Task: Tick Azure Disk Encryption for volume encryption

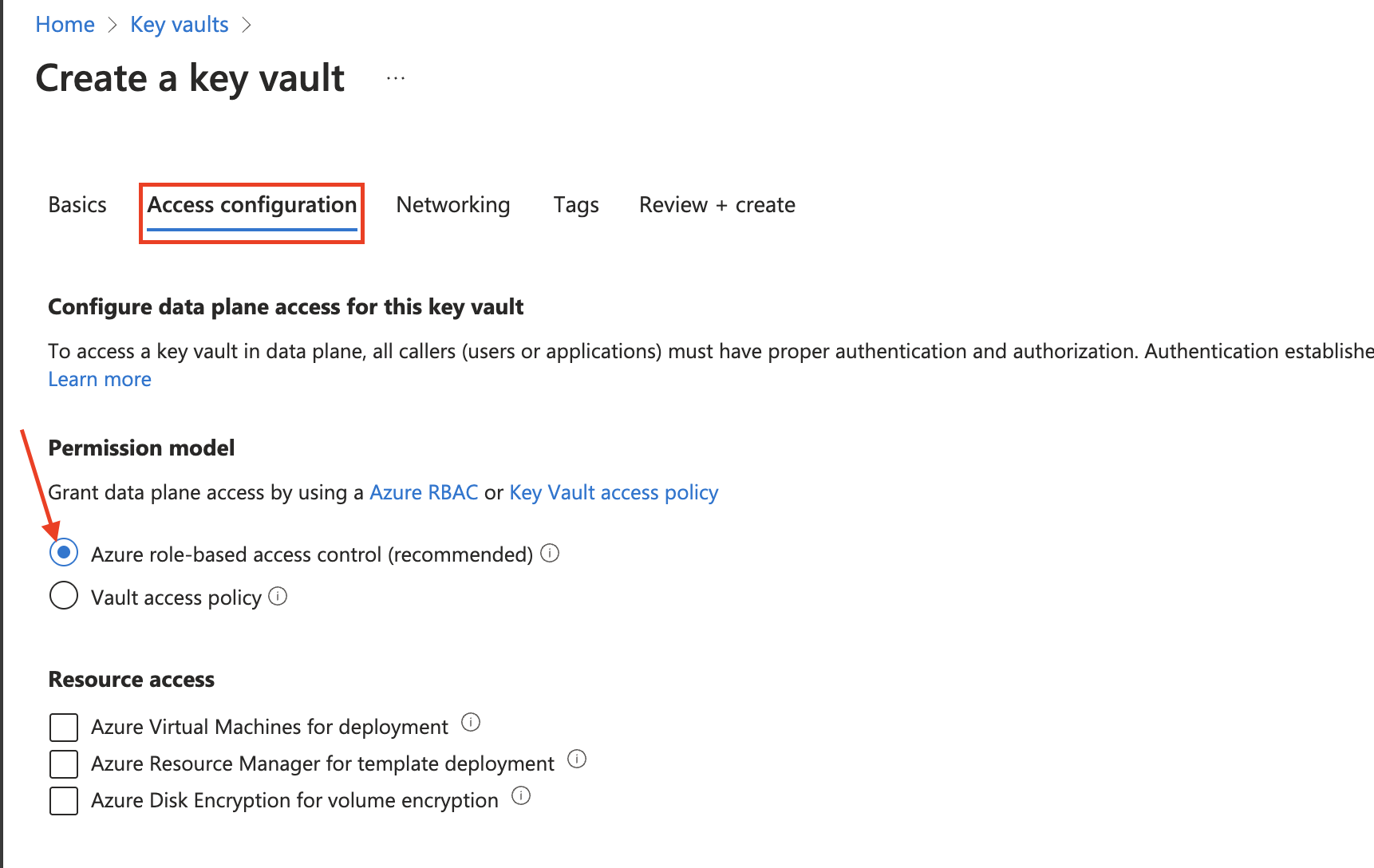Action: tap(64, 801)
